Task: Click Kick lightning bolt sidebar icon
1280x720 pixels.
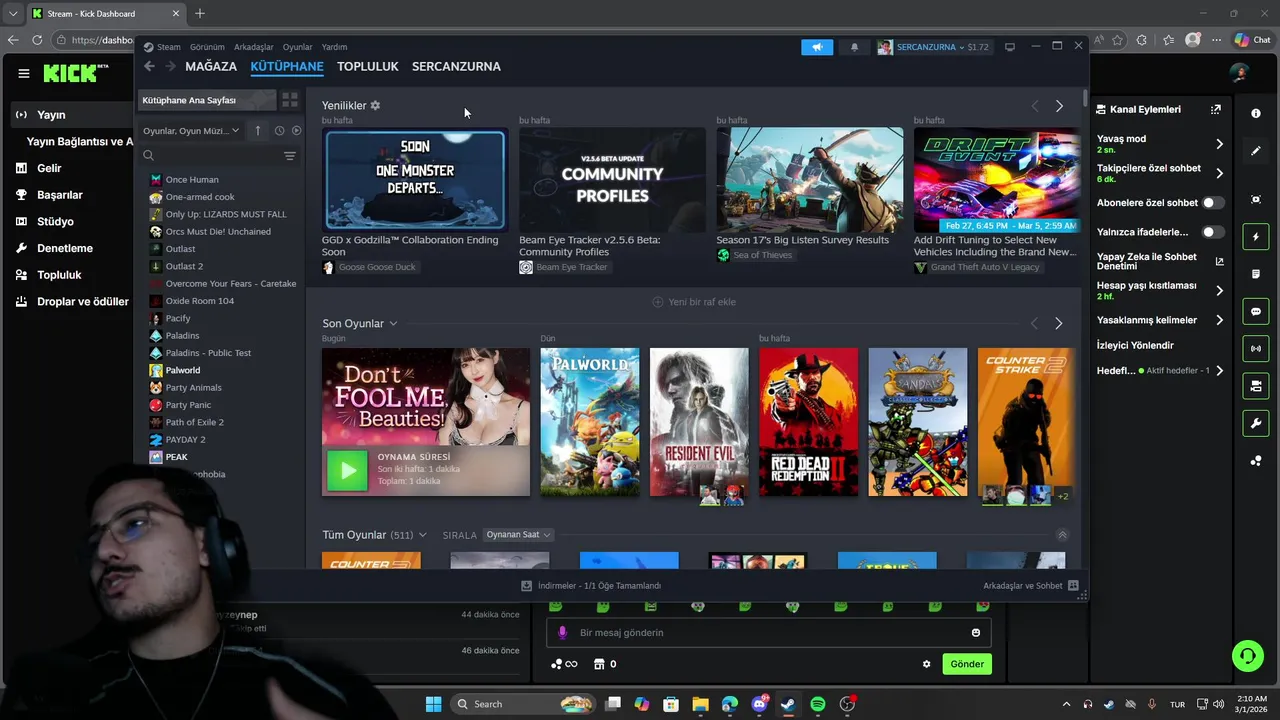Action: (x=1256, y=237)
